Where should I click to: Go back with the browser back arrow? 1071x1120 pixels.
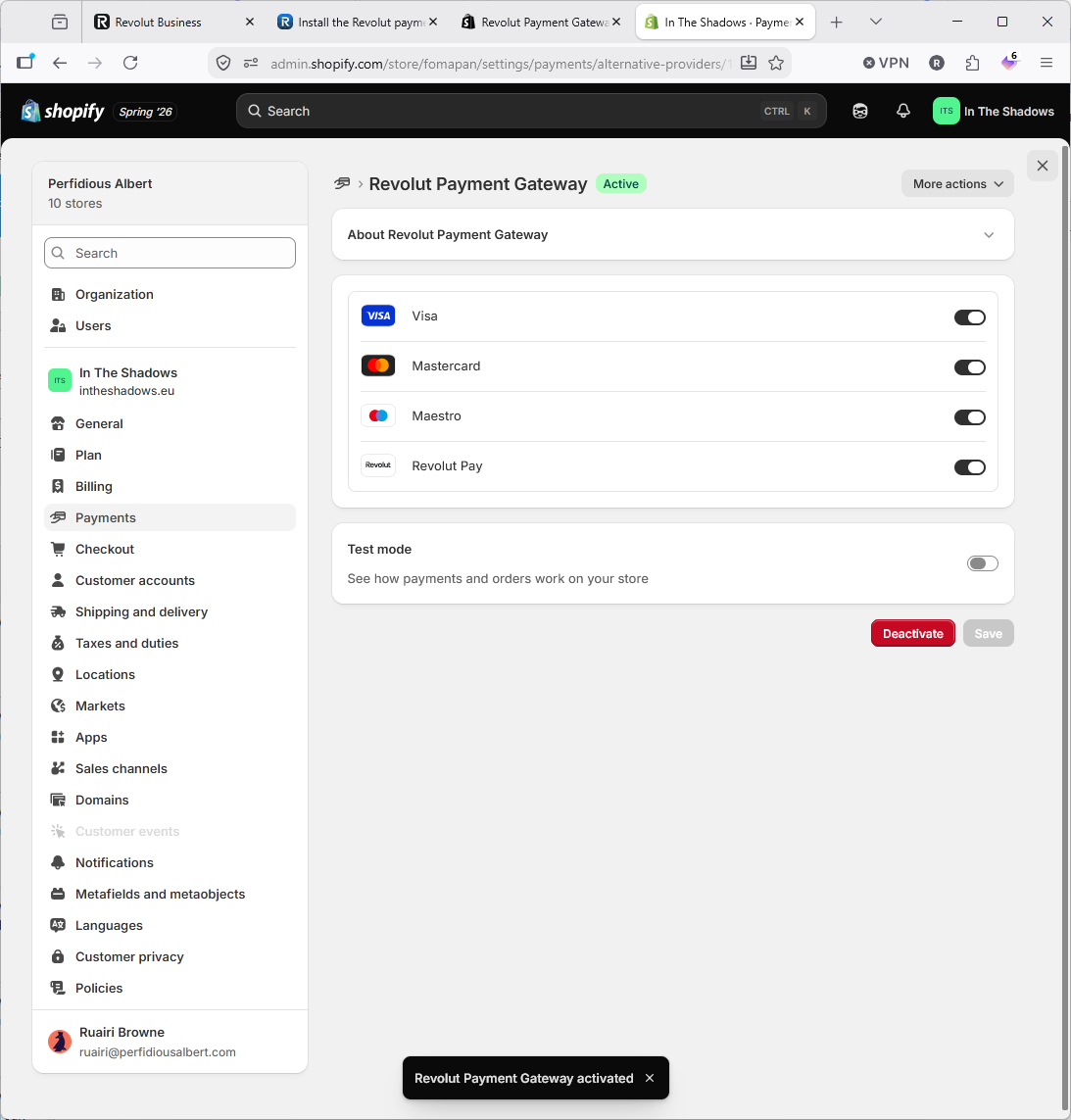point(60,63)
